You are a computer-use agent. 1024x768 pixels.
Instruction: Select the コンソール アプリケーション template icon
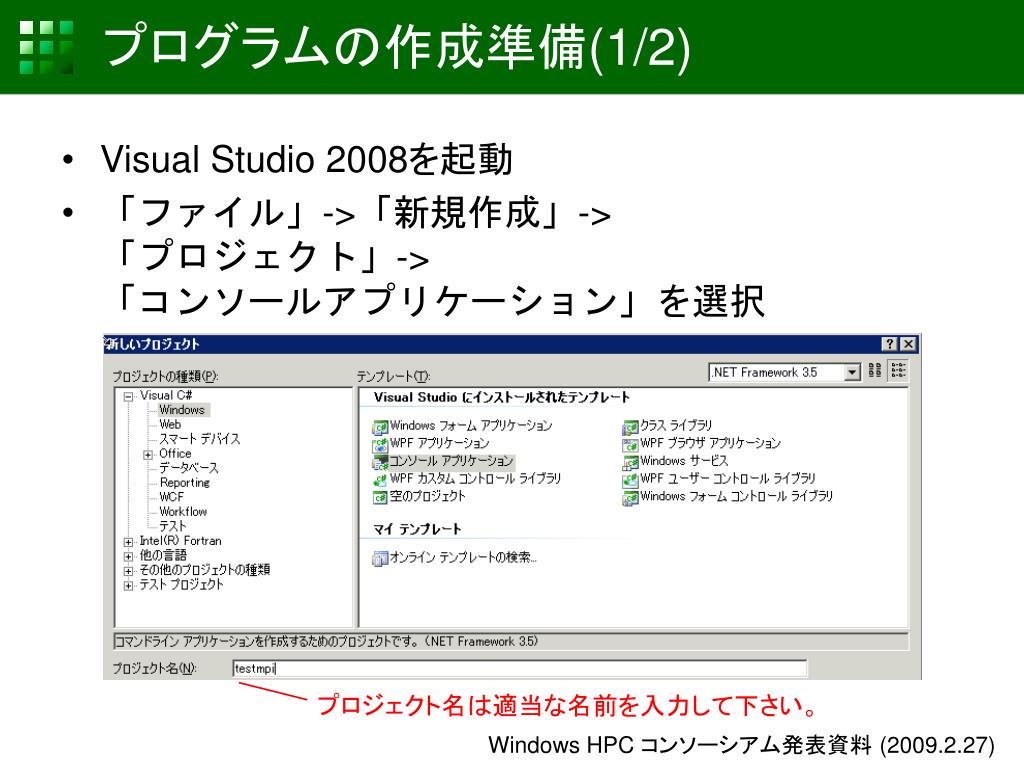coord(380,463)
